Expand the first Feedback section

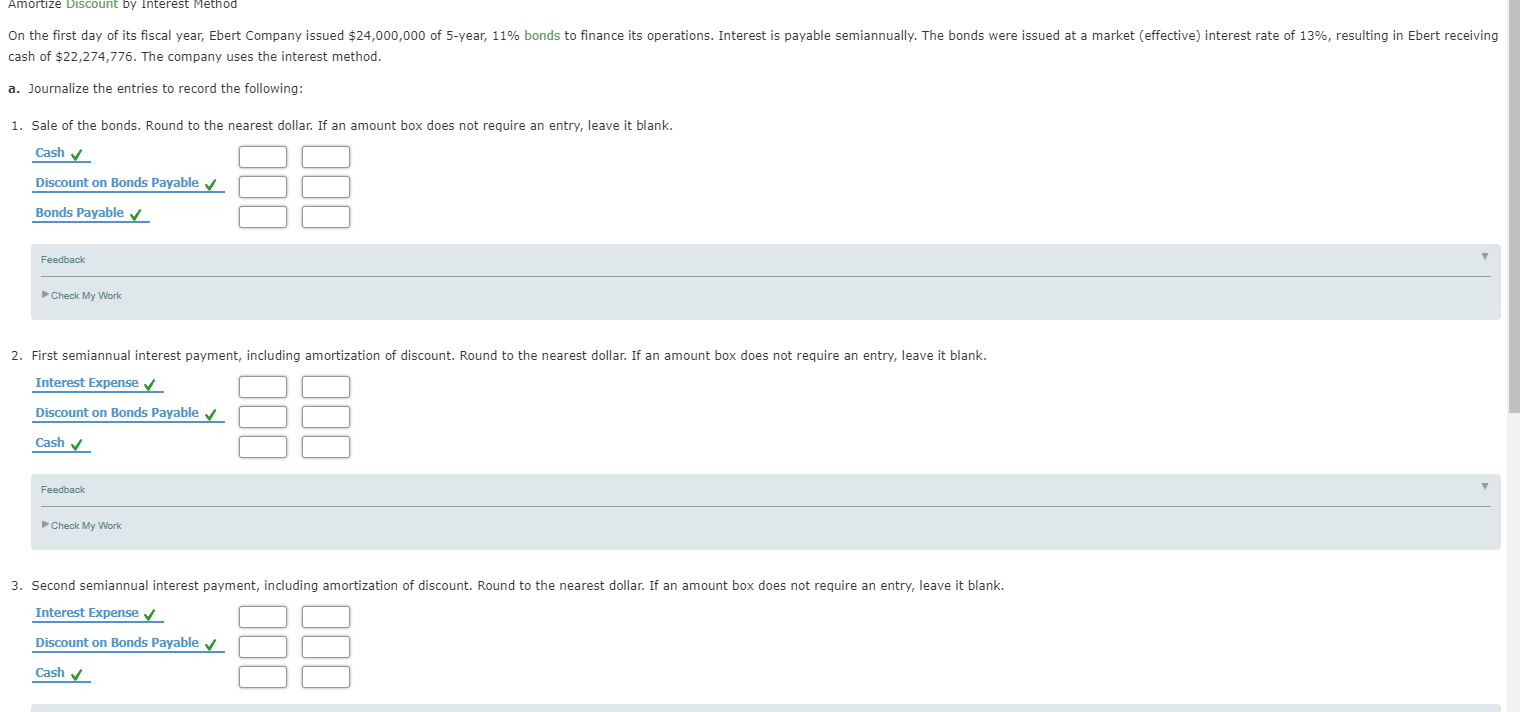tap(1485, 256)
